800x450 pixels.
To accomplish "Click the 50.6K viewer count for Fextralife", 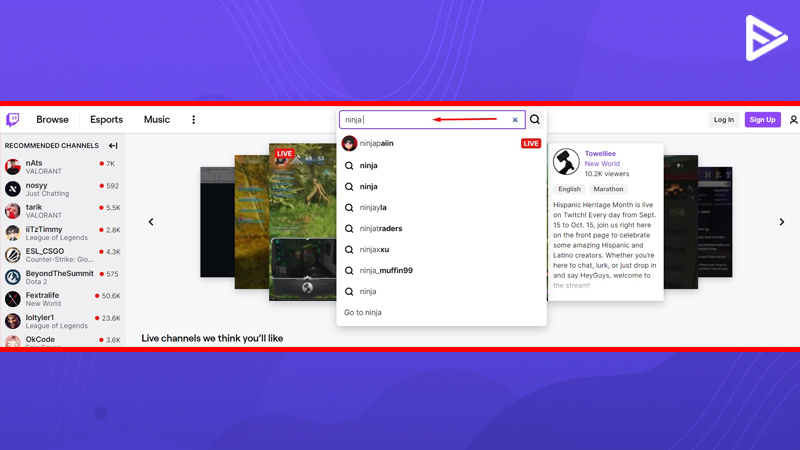I will click(111, 296).
